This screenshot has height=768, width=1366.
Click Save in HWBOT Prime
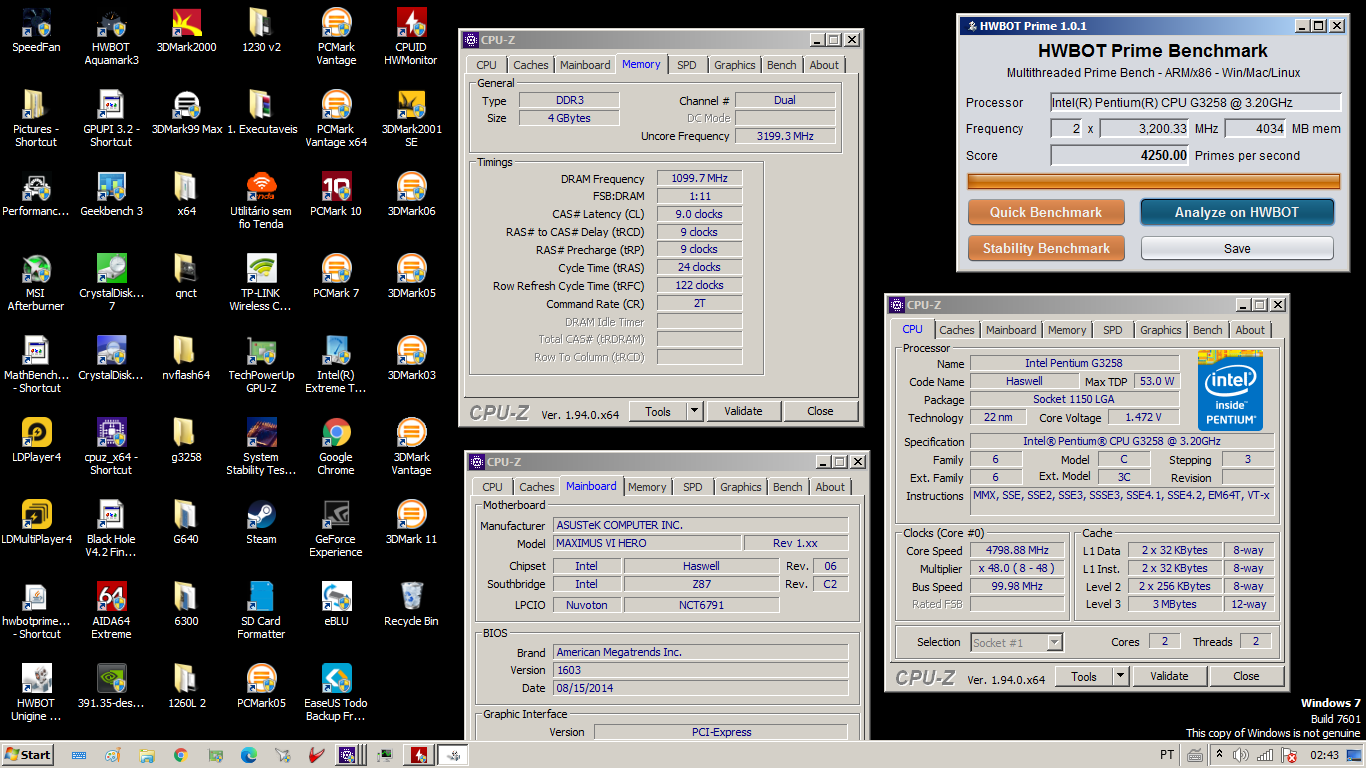pyautogui.click(x=1237, y=248)
